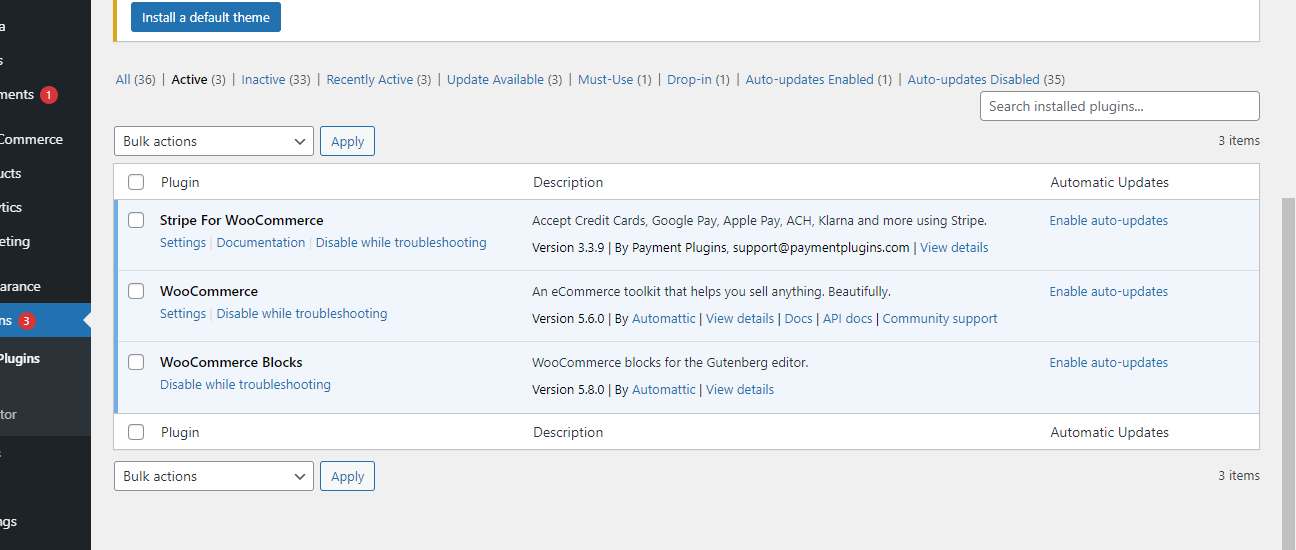Show Must-Use (1) plugins
Screen dimensions: 1296x550
click(615, 79)
